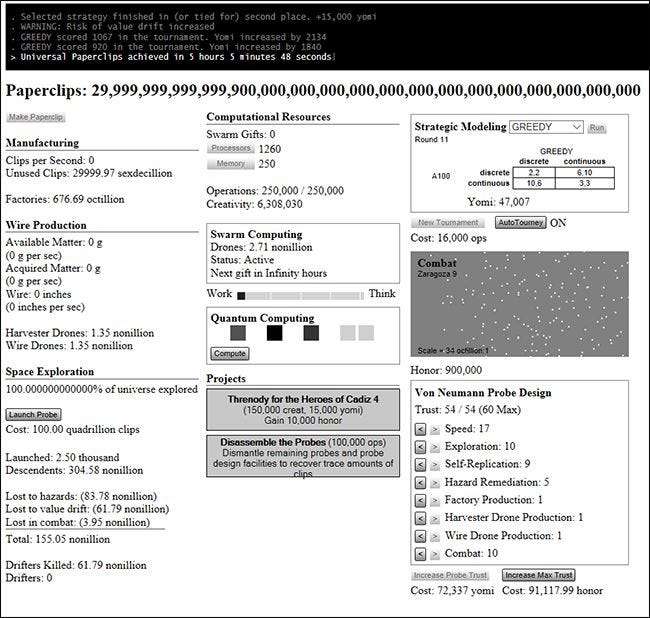Increase probe Combat with the right arrow
650x618 pixels.
[x=435, y=553]
